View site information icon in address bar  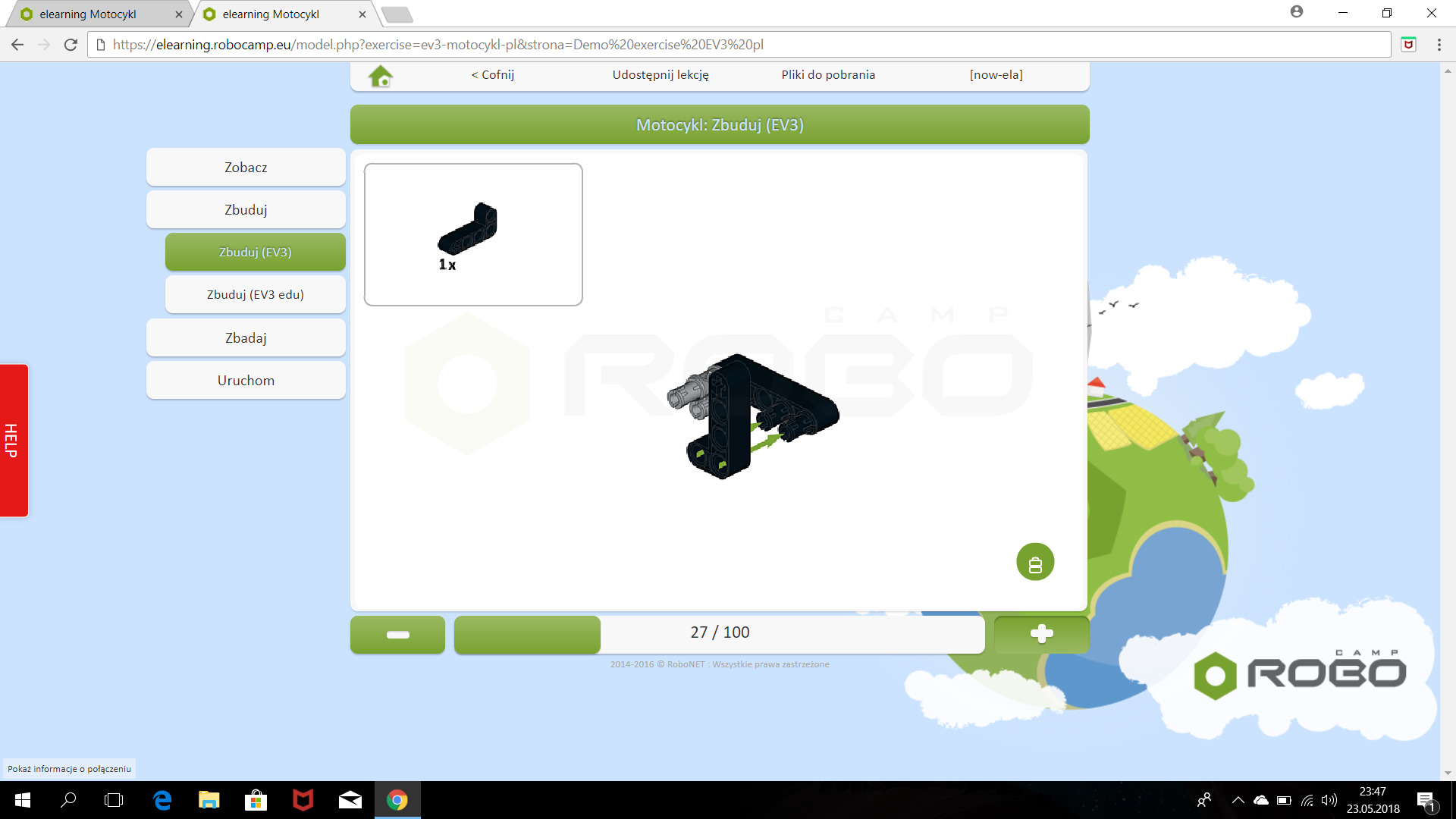[x=100, y=45]
